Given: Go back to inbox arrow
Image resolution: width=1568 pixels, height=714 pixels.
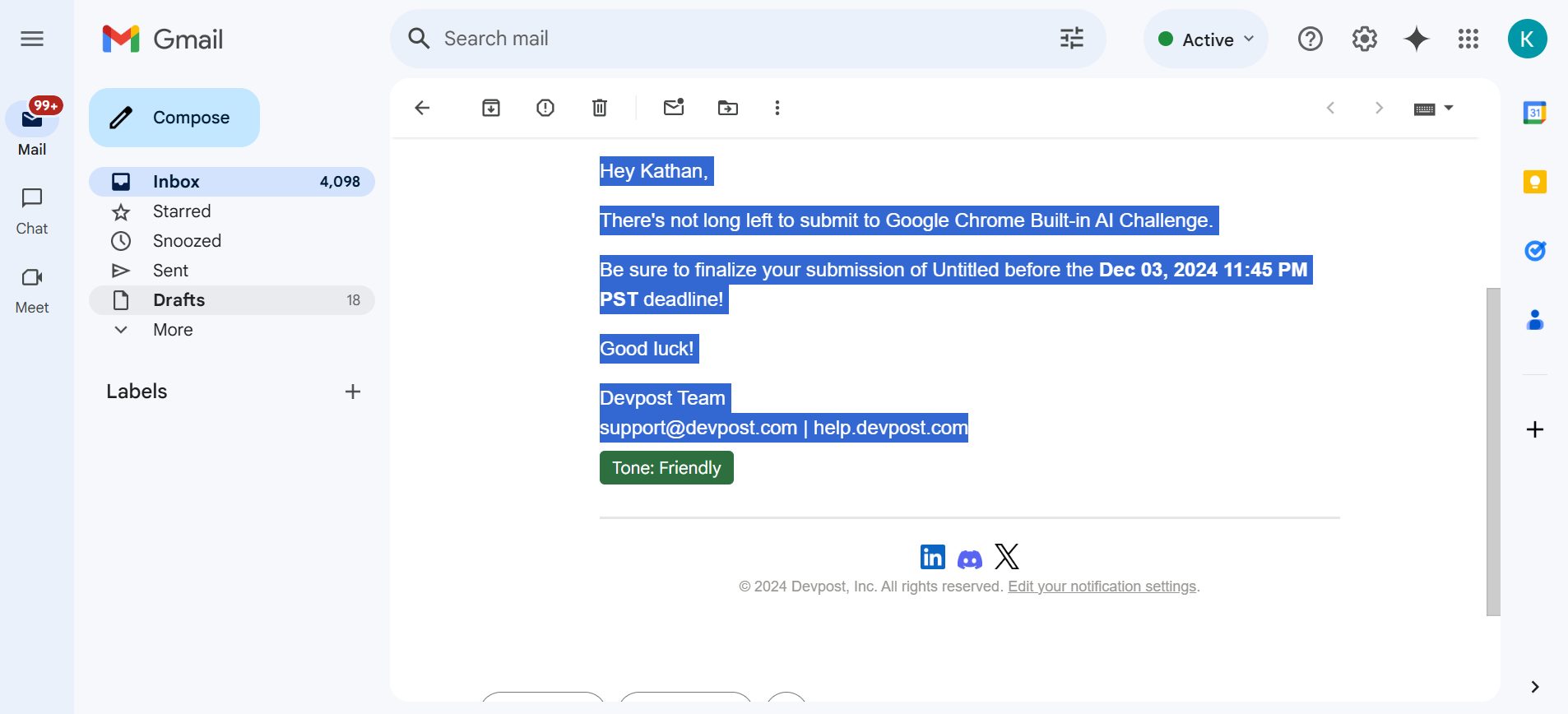Looking at the screenshot, I should (422, 108).
